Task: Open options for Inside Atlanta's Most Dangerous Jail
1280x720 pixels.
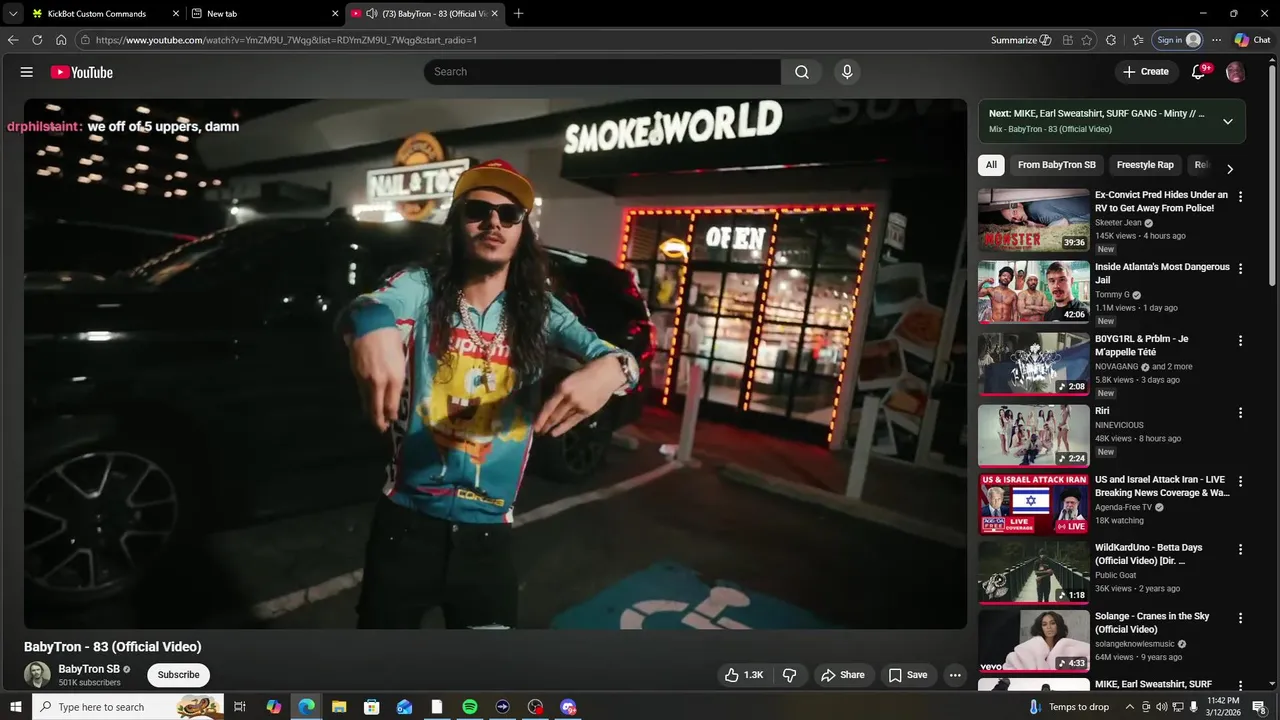Action: click(x=1241, y=269)
